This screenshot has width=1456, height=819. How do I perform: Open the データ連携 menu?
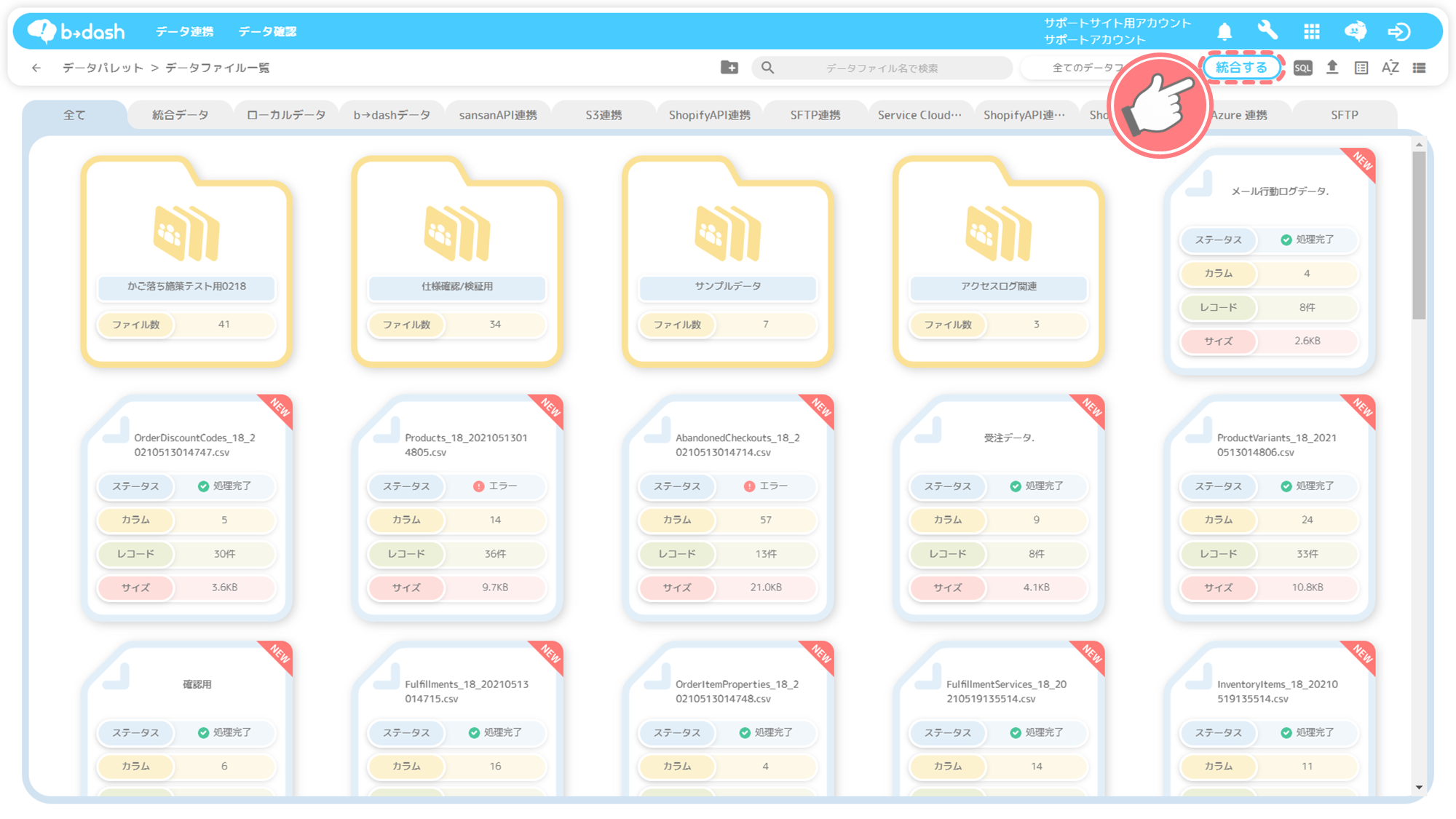184,31
